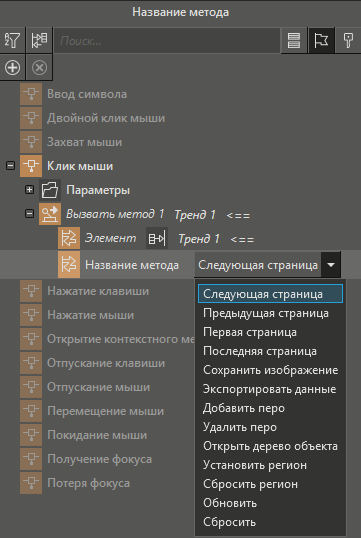Image resolution: width=361 pixels, height=538 pixels.
Task: Choose Открыть дерево объекта option
Action: point(270,446)
